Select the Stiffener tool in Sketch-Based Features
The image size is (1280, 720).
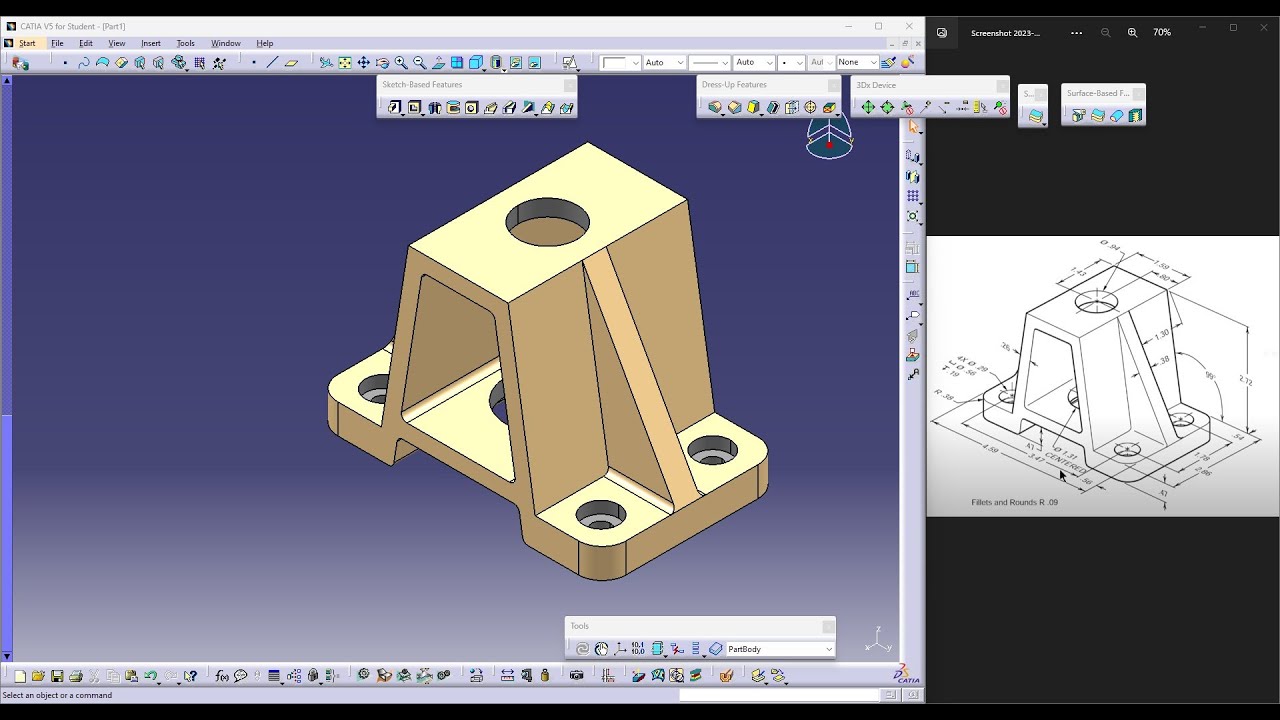click(529, 107)
